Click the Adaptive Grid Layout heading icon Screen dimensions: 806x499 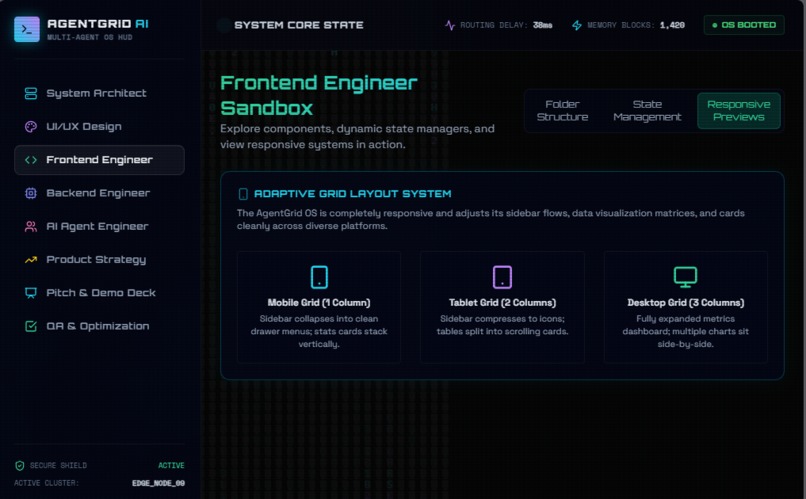pos(243,194)
